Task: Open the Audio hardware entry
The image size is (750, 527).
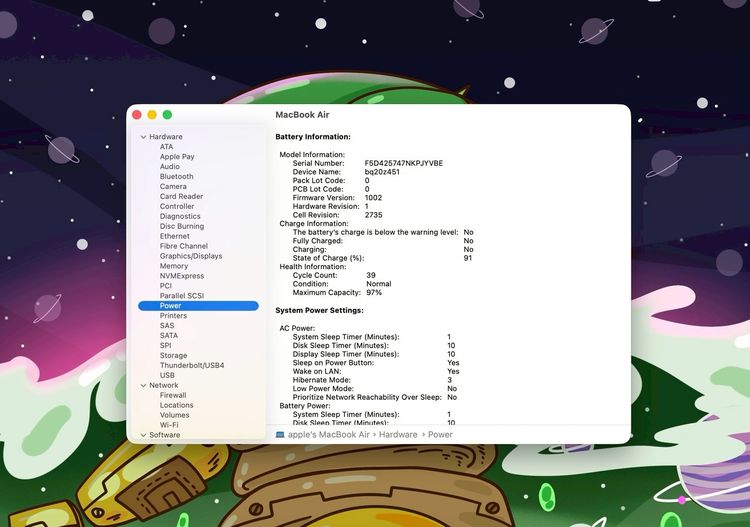Action: click(170, 166)
